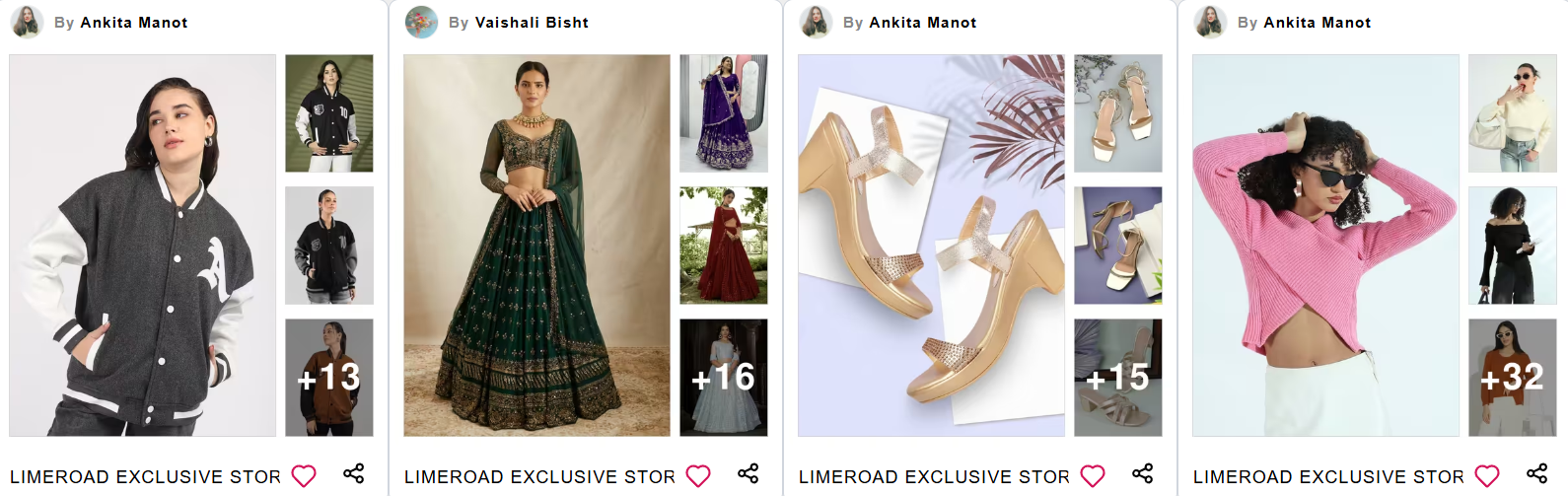Expand the +32 more tops thumbnail

(1512, 377)
